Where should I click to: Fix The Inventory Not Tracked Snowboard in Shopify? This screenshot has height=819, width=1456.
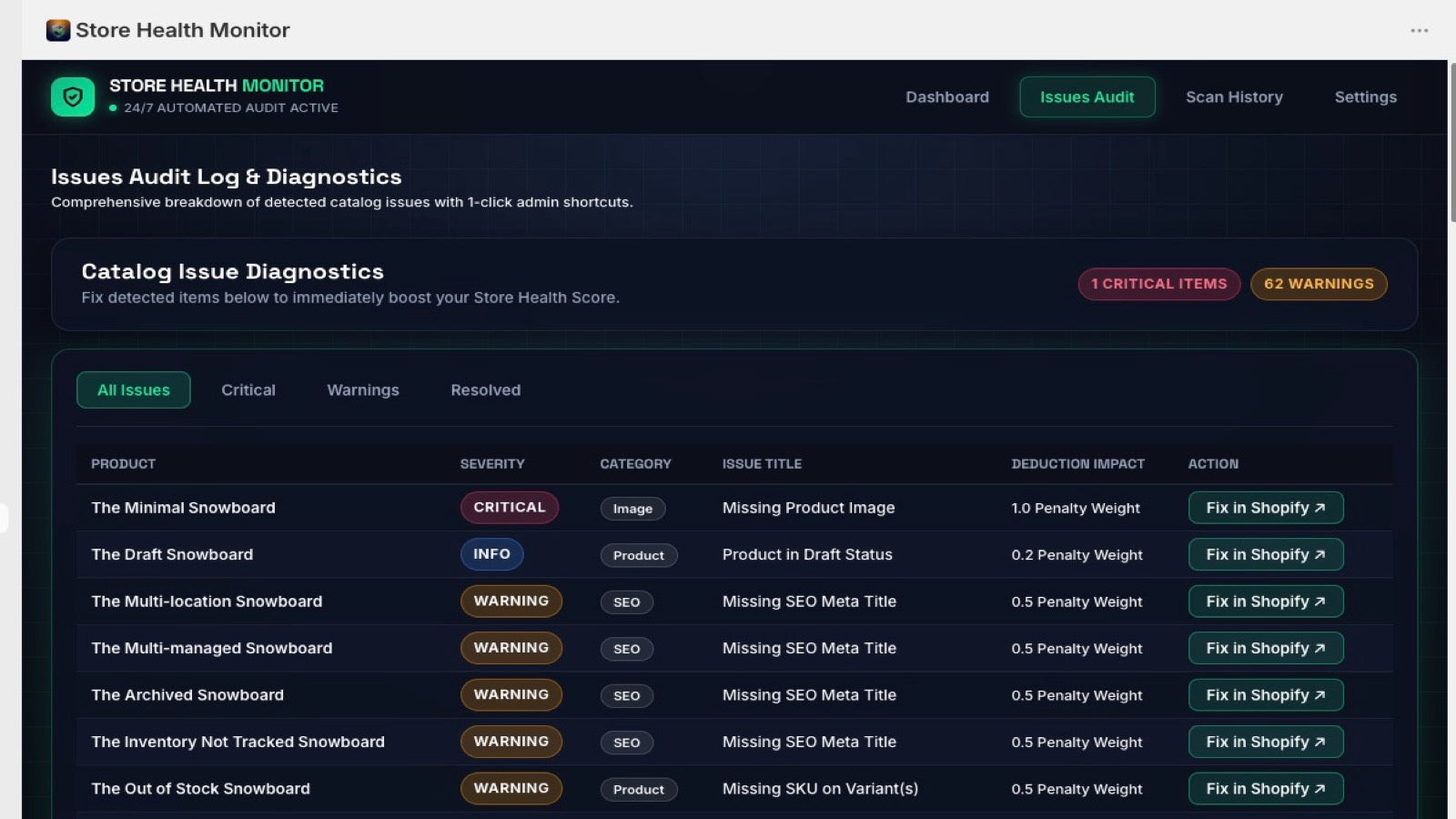click(1266, 742)
